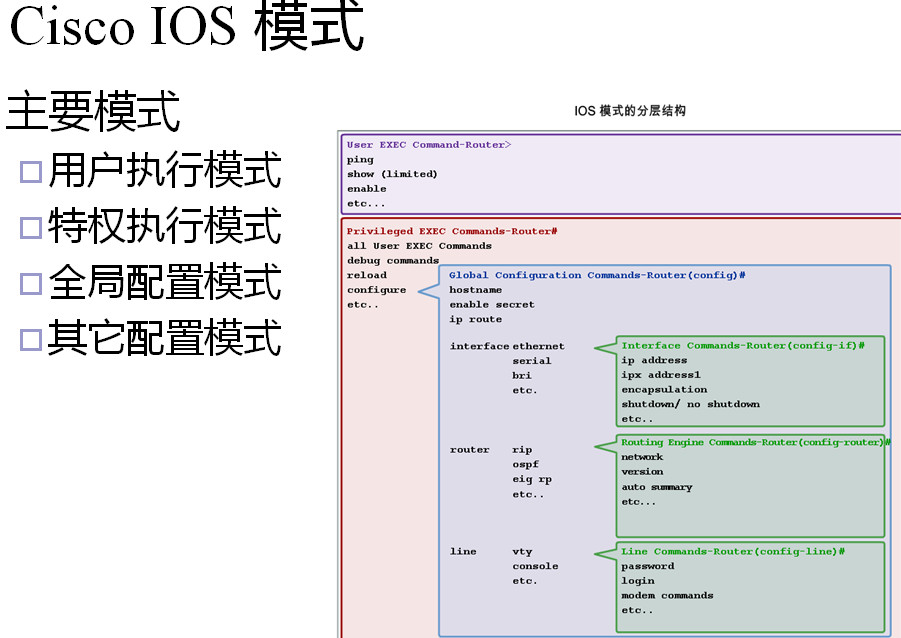Click the "configure" command text
Viewport: 901px width, 638px height.
coord(376,290)
